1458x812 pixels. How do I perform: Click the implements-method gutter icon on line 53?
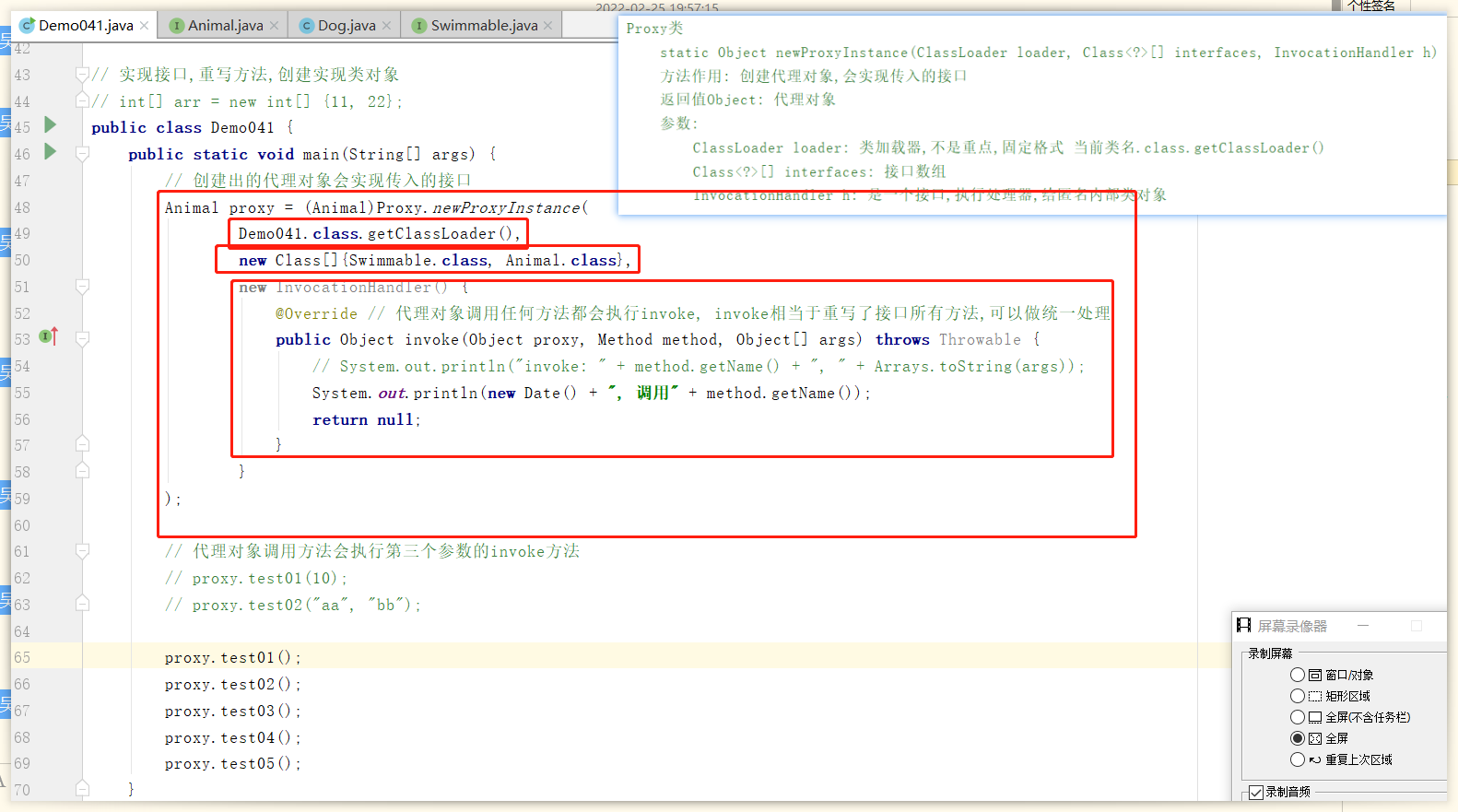coord(49,336)
